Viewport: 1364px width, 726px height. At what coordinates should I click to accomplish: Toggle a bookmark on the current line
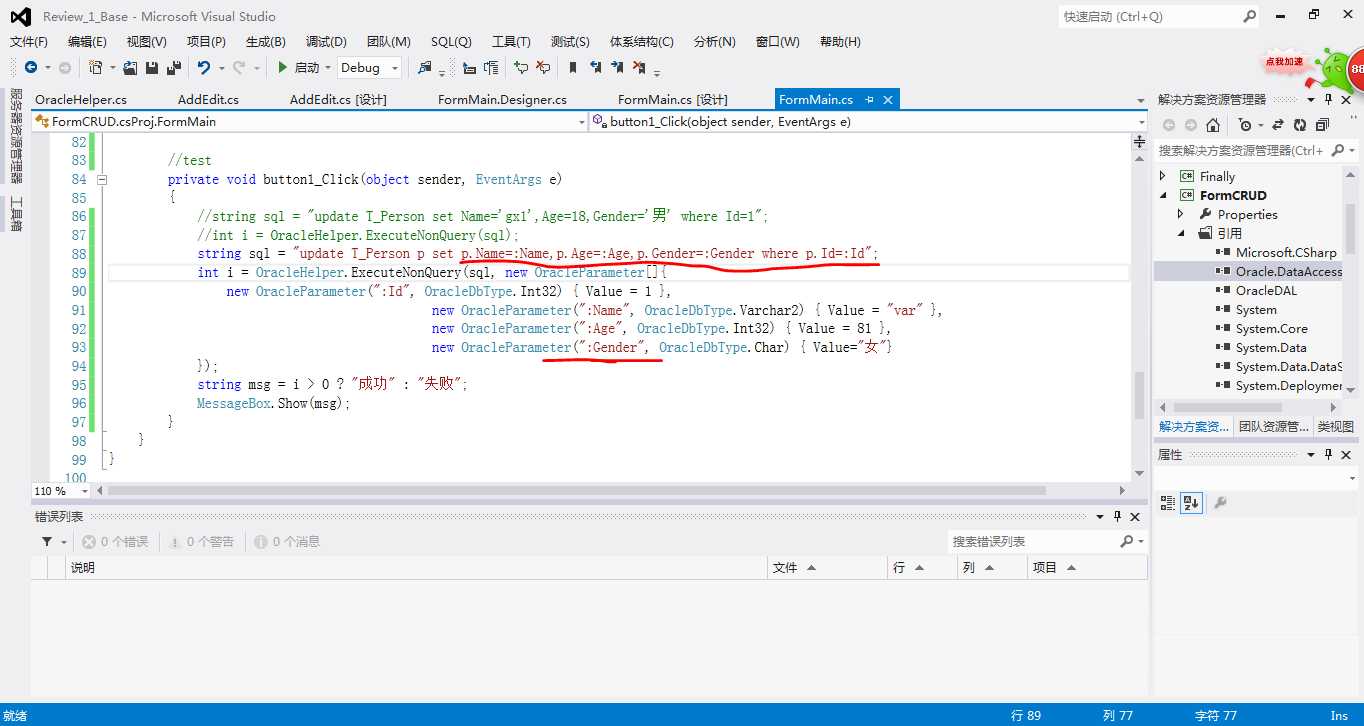[573, 67]
